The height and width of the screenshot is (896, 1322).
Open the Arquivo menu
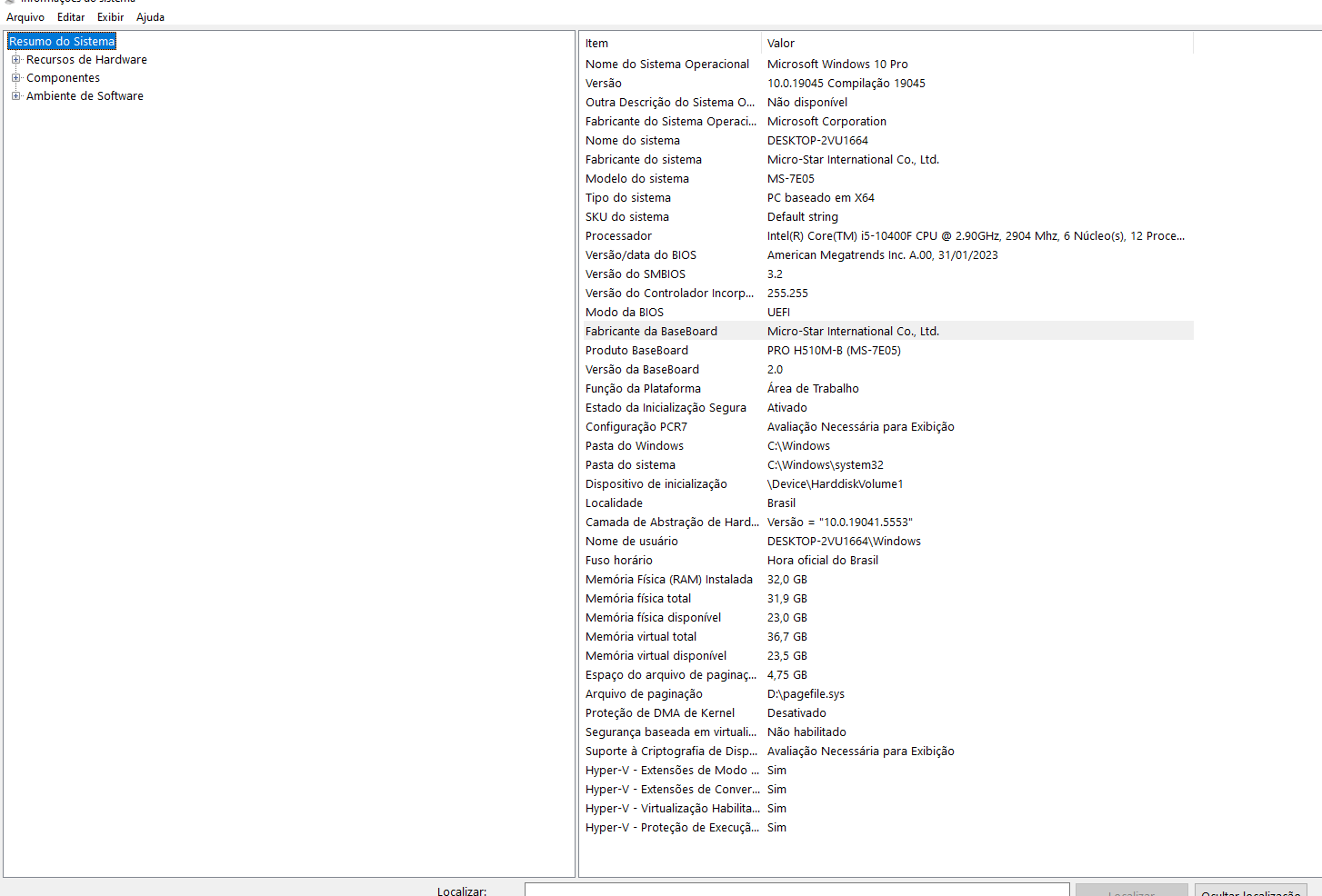25,17
